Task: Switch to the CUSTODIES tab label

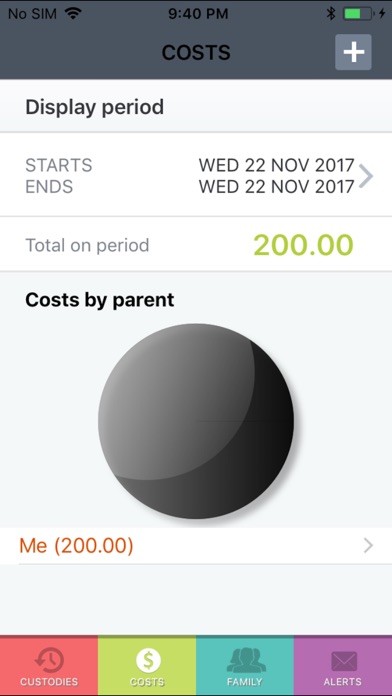Action: [49, 682]
